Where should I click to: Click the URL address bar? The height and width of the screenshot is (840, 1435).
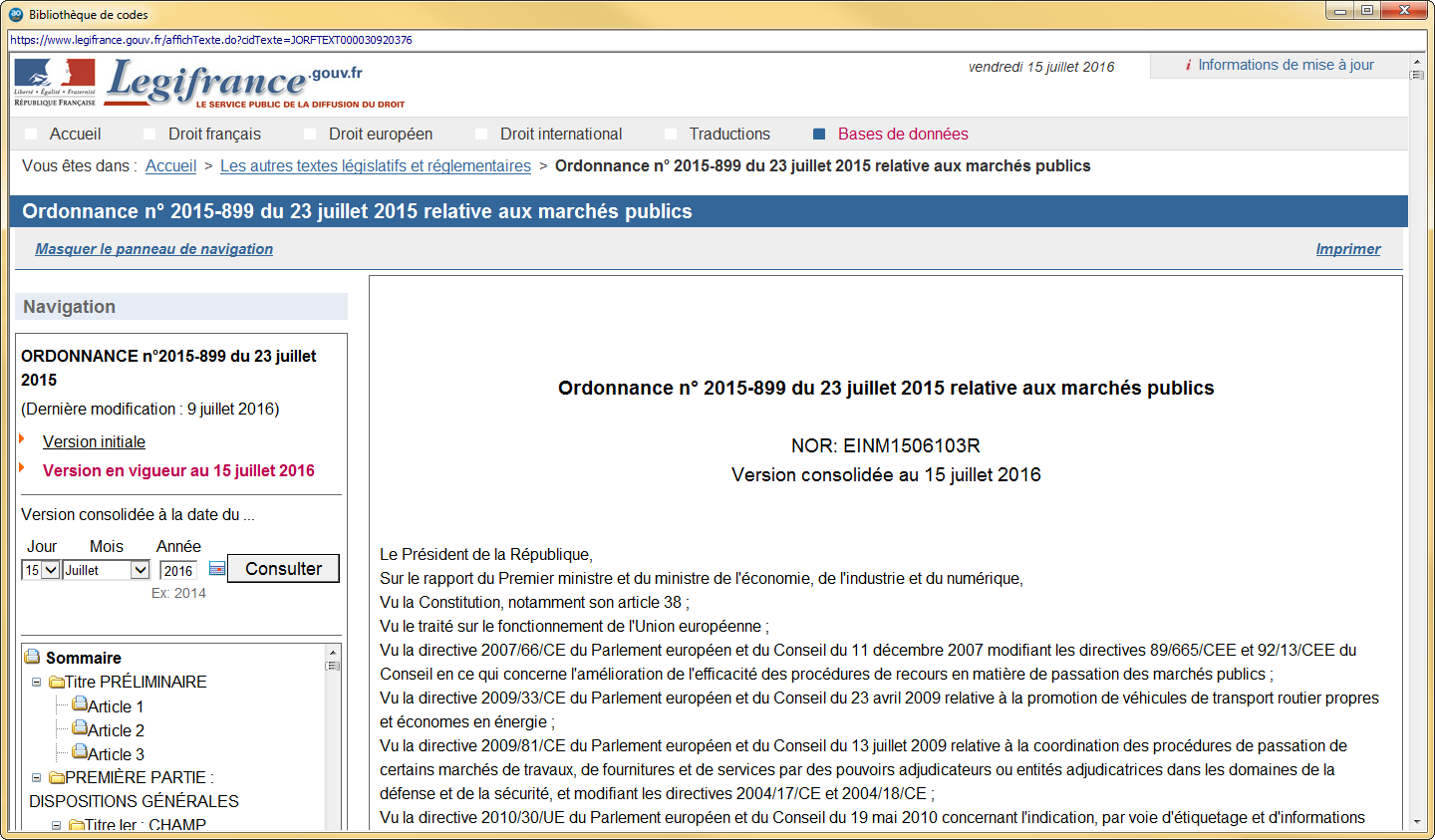tap(717, 40)
